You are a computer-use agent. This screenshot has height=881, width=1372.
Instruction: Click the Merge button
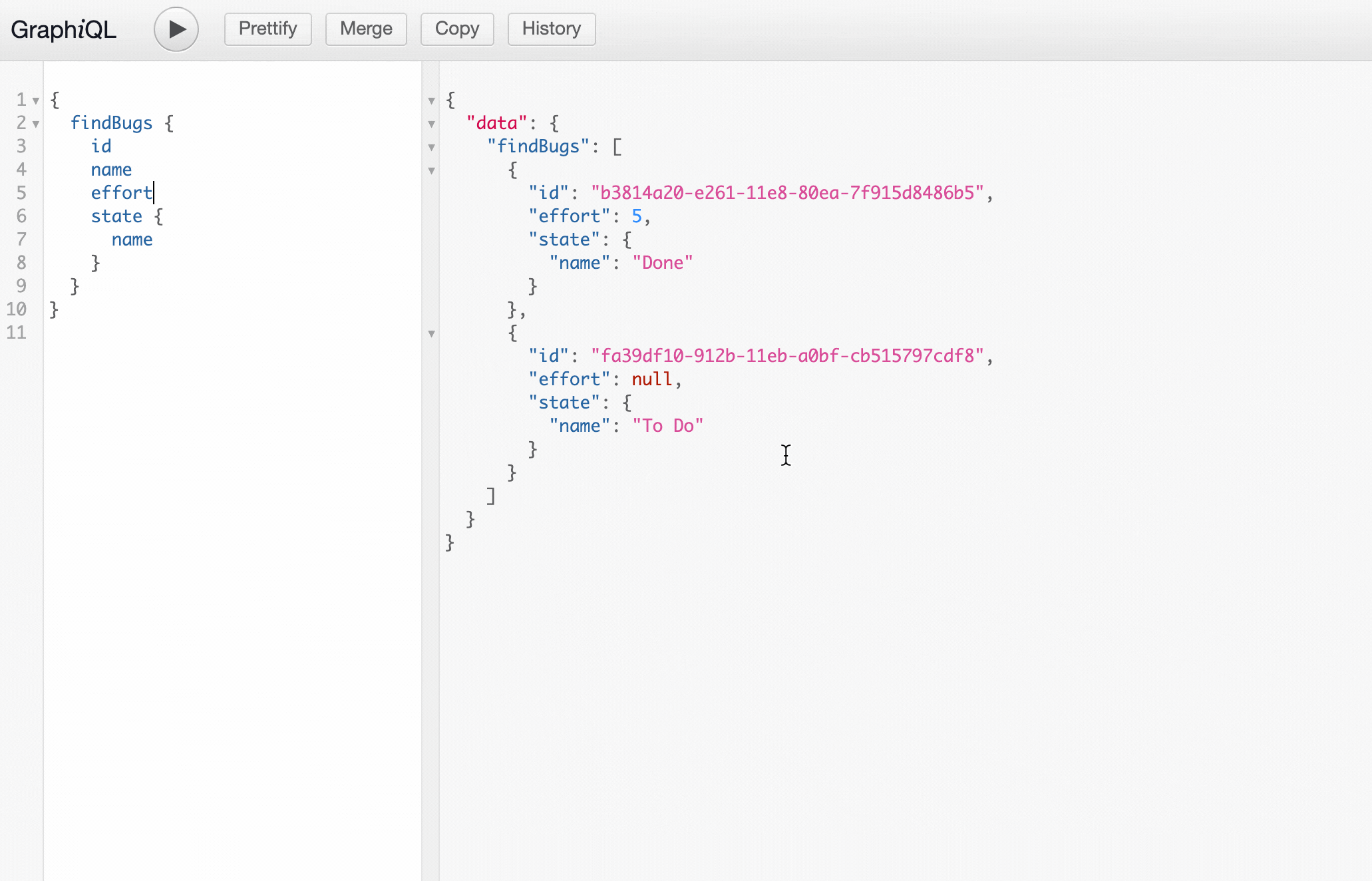(x=365, y=29)
